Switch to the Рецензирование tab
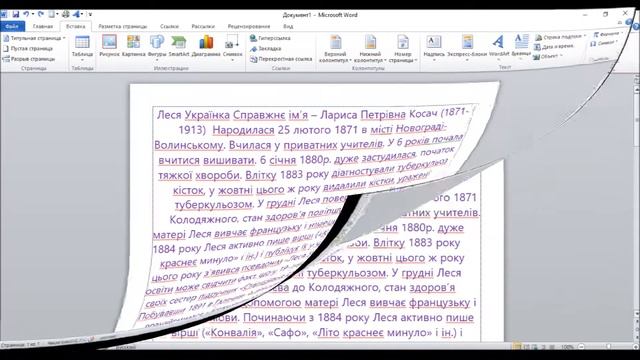 pyautogui.click(x=249, y=26)
